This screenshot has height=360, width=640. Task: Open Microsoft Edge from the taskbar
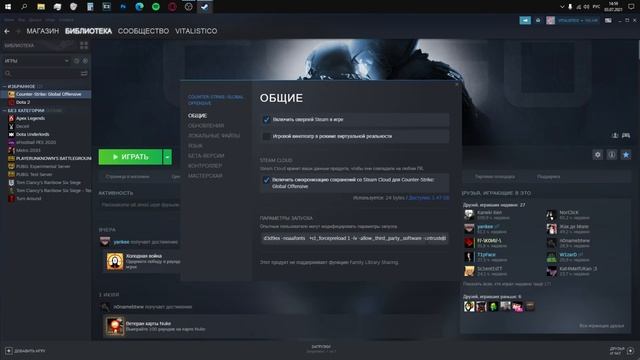click(x=139, y=7)
